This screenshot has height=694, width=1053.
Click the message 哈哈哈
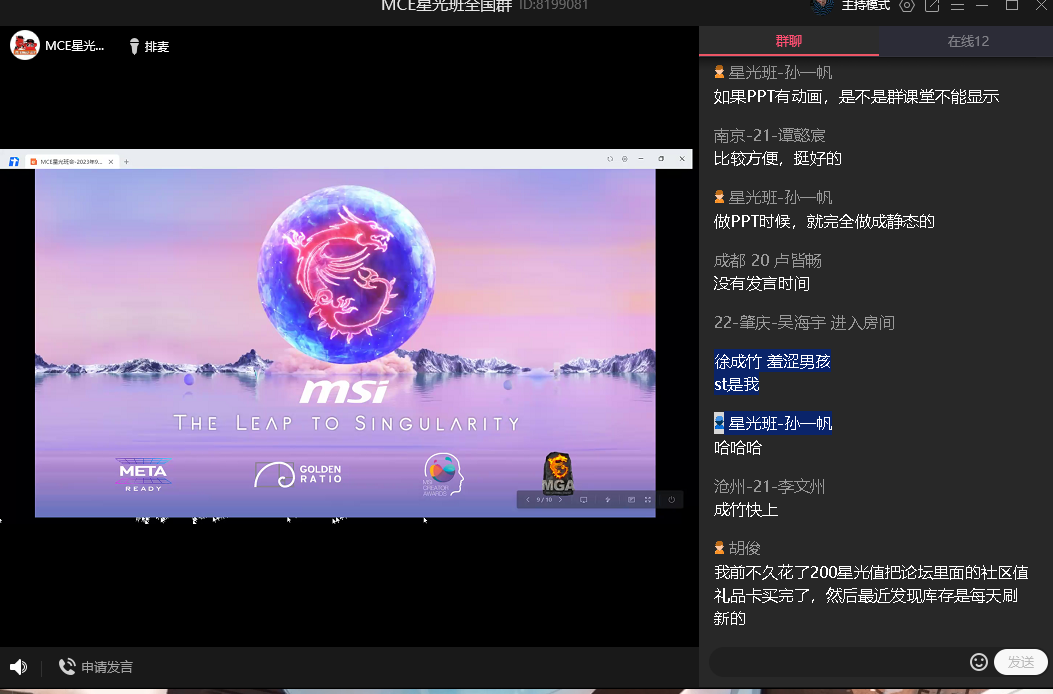pos(738,447)
